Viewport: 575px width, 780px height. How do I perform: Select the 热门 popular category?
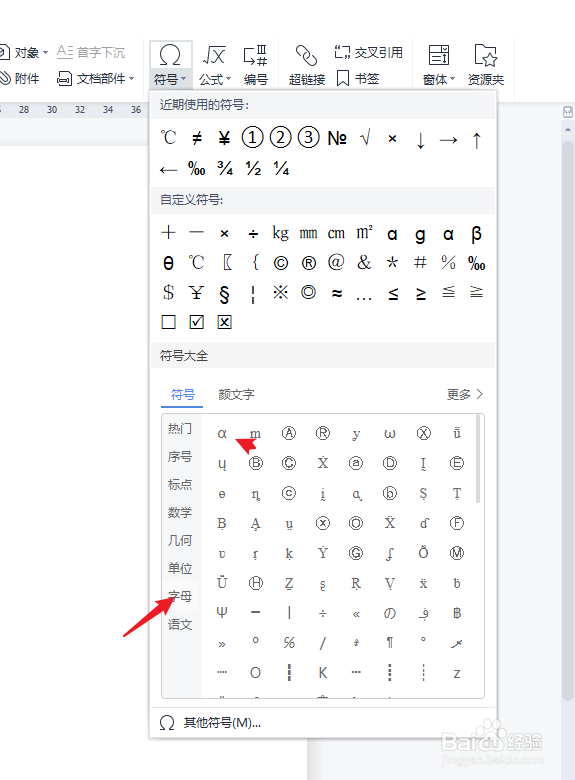click(x=180, y=428)
